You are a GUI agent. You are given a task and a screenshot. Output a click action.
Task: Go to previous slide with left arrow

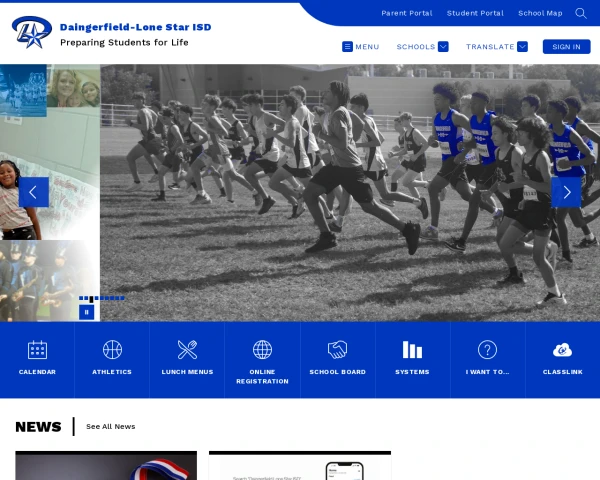(x=34, y=192)
